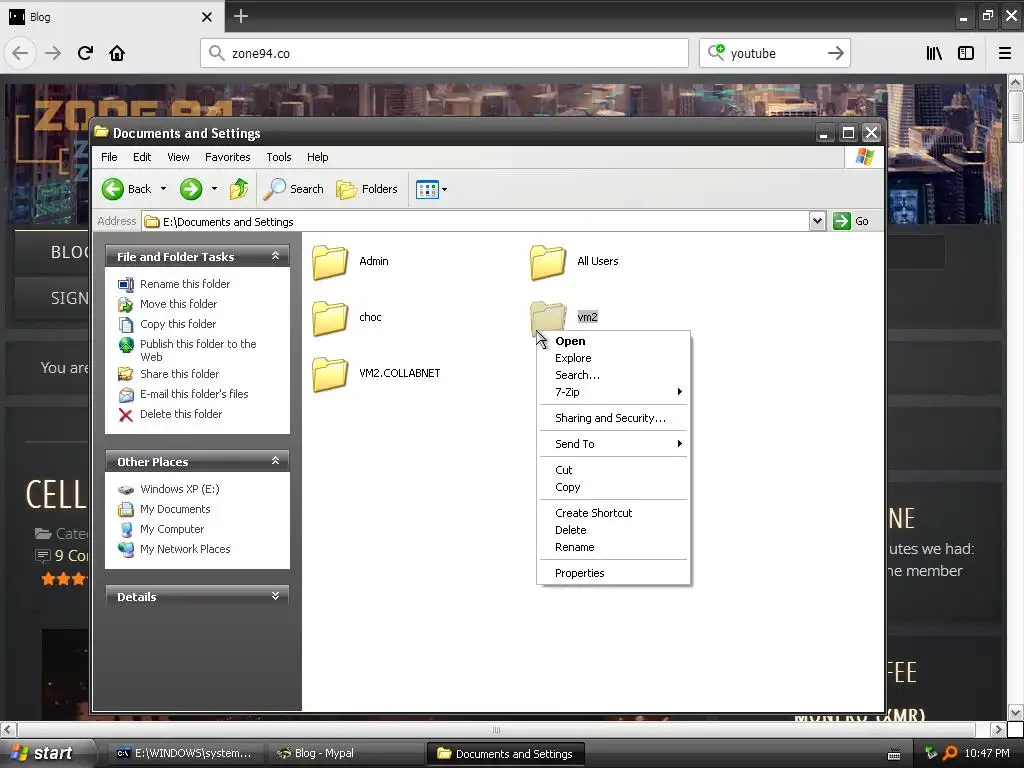Choose Cut in context menu

click(613, 470)
